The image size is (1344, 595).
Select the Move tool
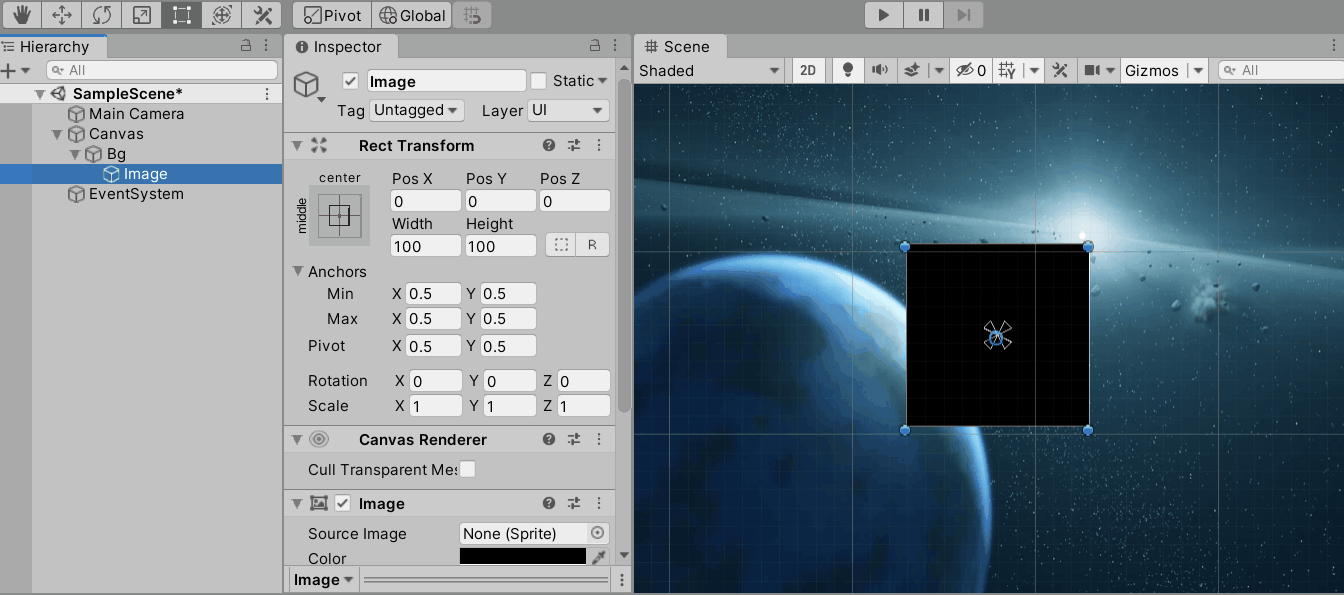pyautogui.click(x=60, y=15)
